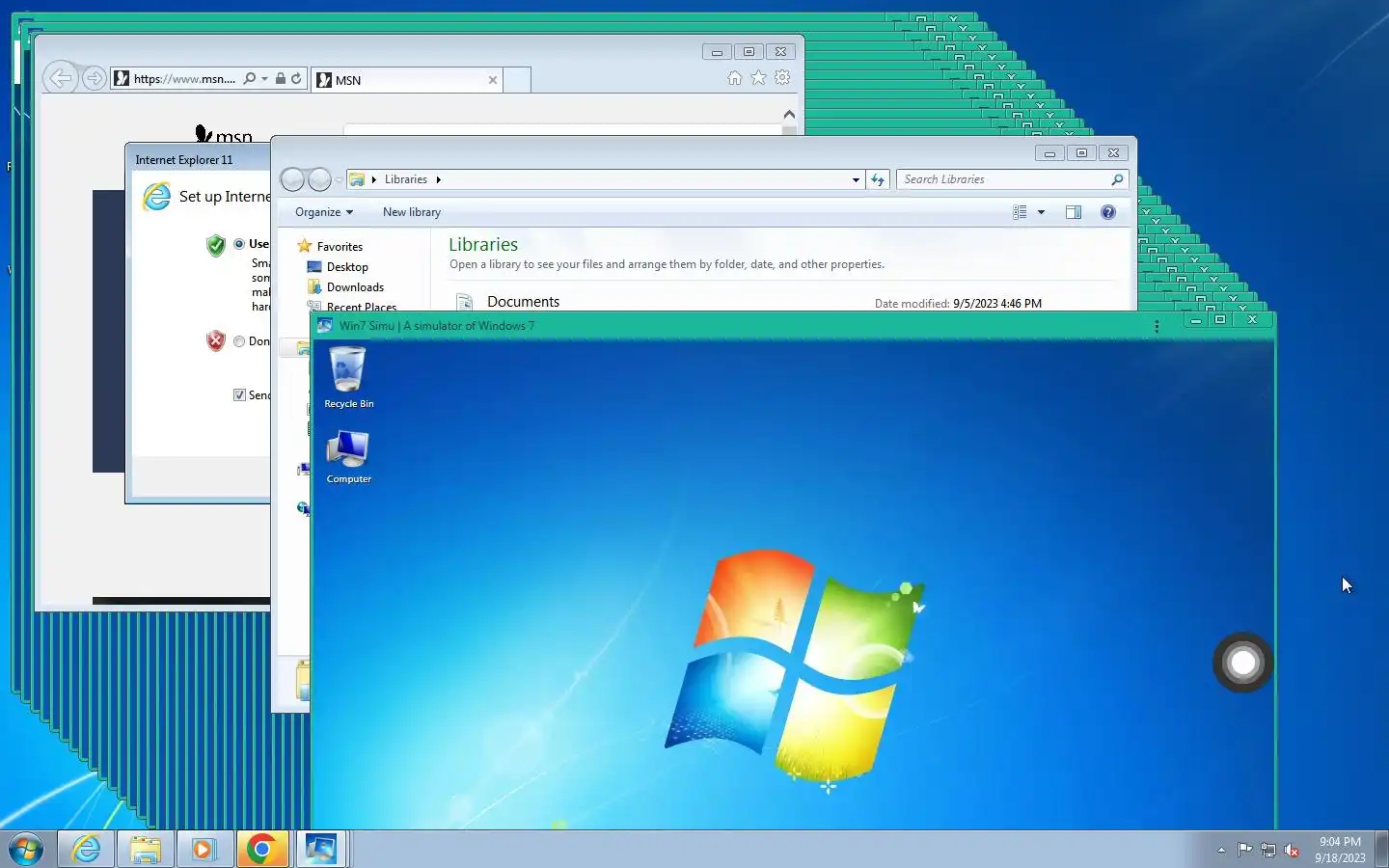Click the Show desktop strip
This screenshot has width=1389, height=868.
click(x=1381, y=850)
